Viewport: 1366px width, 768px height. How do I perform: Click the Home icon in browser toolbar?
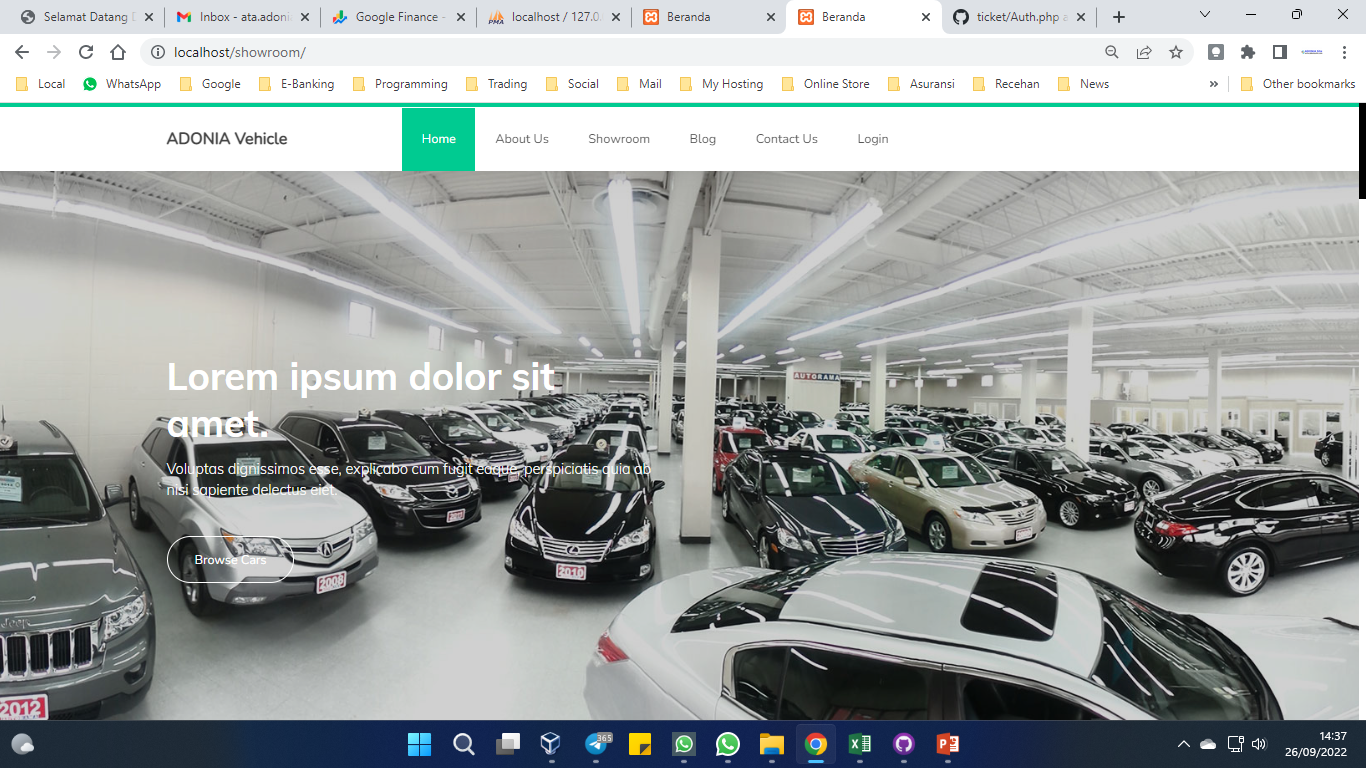(x=118, y=52)
